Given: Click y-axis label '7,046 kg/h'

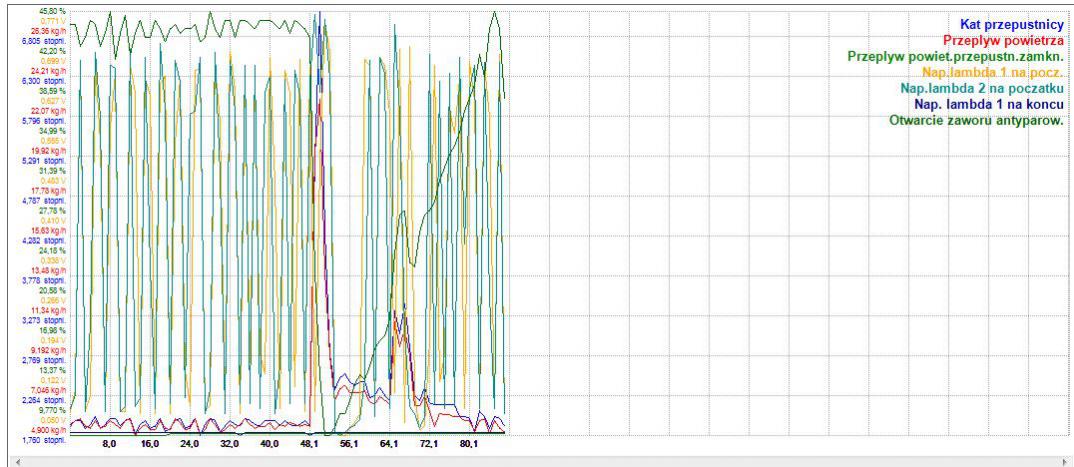Looking at the screenshot, I should pos(48,390).
